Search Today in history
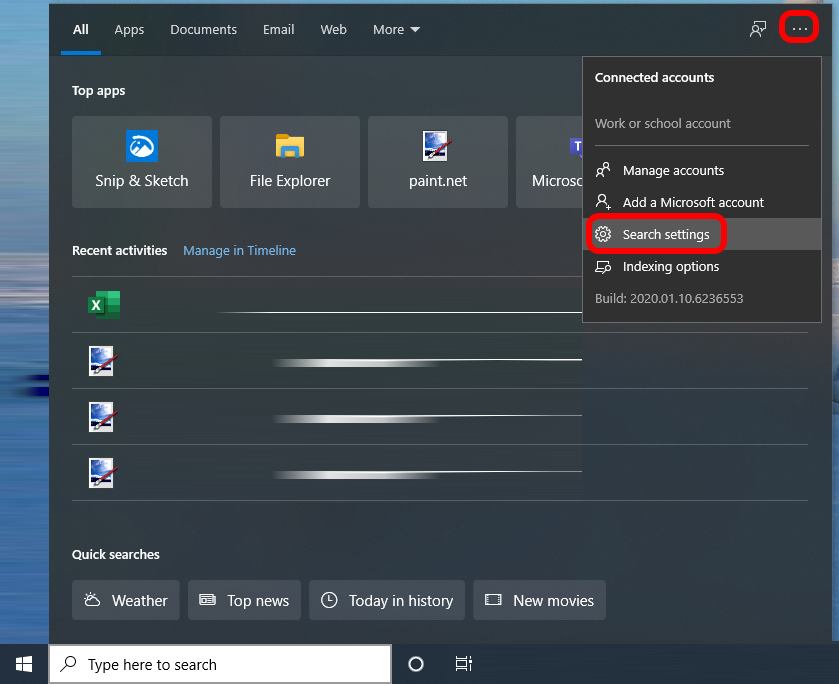Image resolution: width=839 pixels, height=684 pixels. [x=387, y=600]
